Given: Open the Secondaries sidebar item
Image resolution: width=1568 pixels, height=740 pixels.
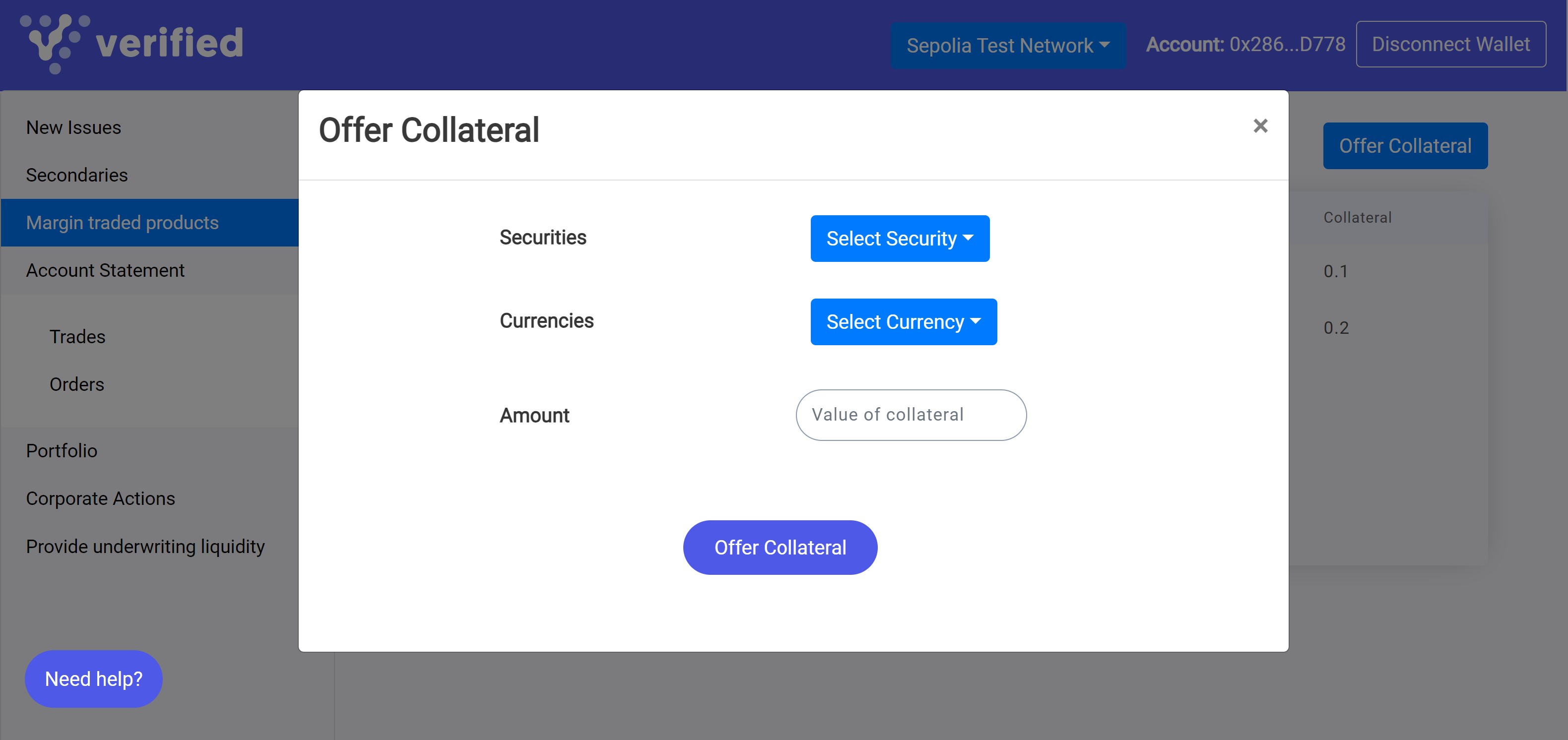Looking at the screenshot, I should click(77, 175).
